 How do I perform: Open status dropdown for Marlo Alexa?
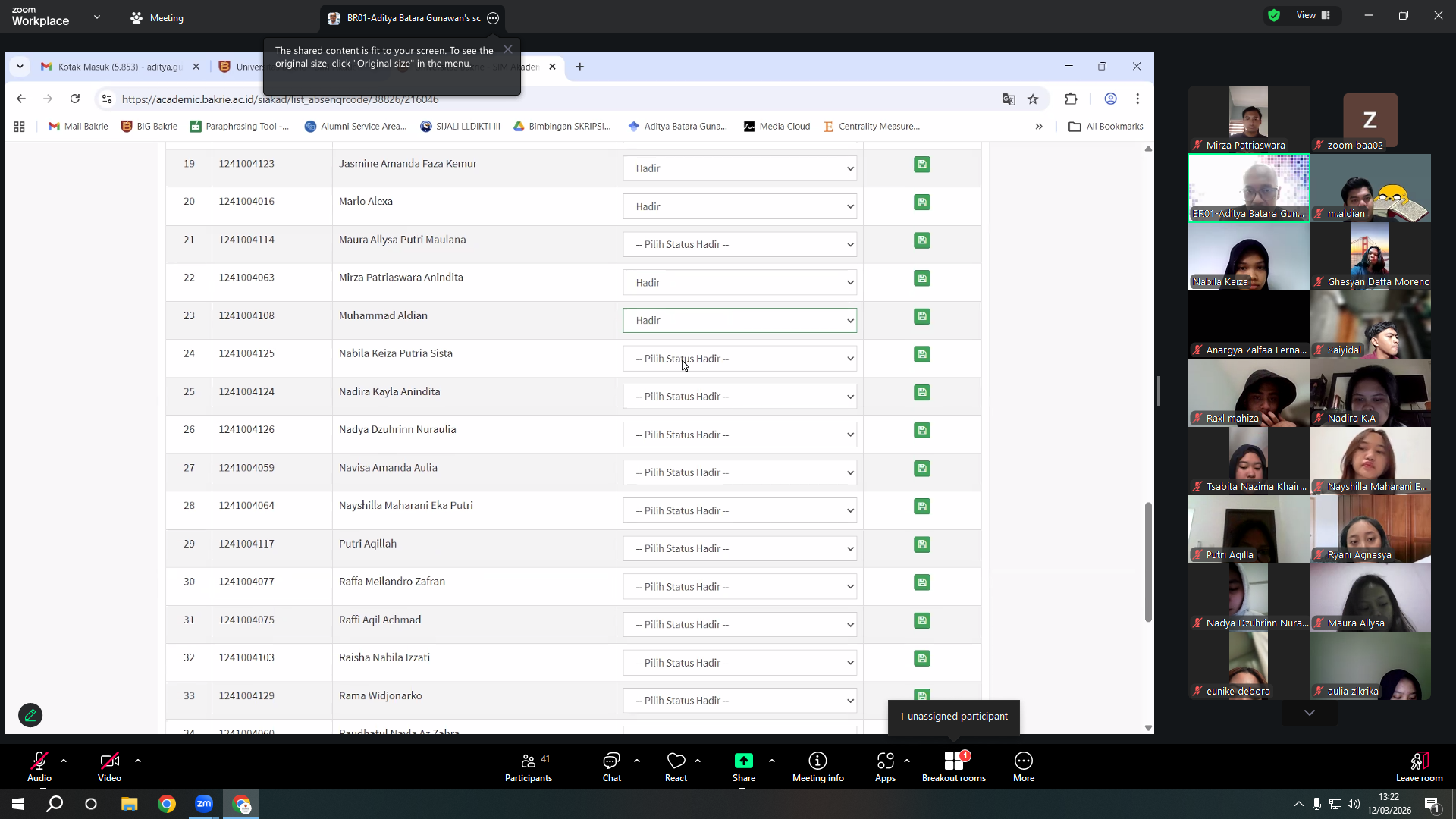tap(740, 206)
